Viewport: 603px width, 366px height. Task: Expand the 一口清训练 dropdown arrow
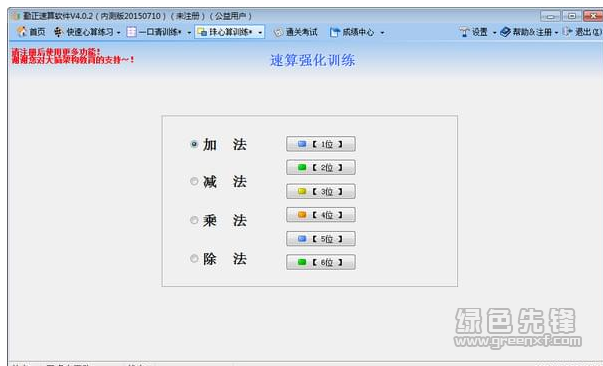tap(189, 33)
